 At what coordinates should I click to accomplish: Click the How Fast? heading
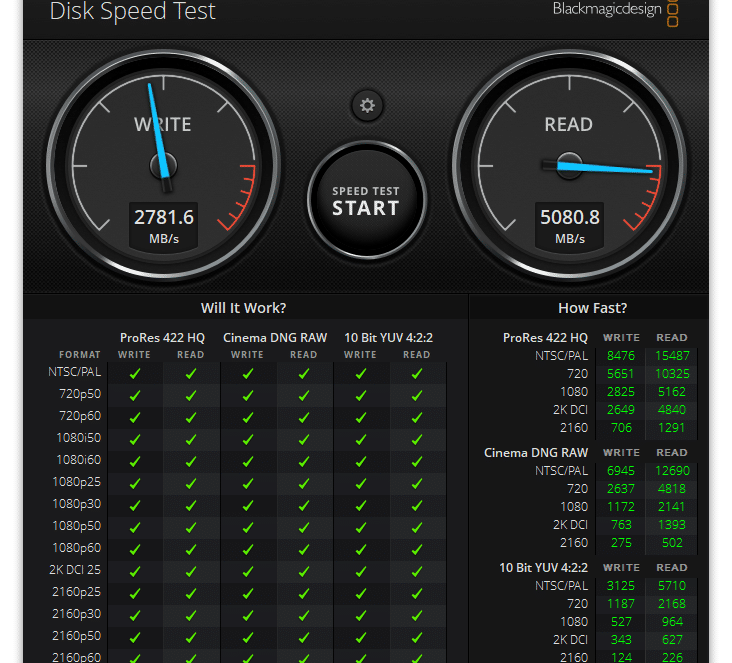point(592,308)
